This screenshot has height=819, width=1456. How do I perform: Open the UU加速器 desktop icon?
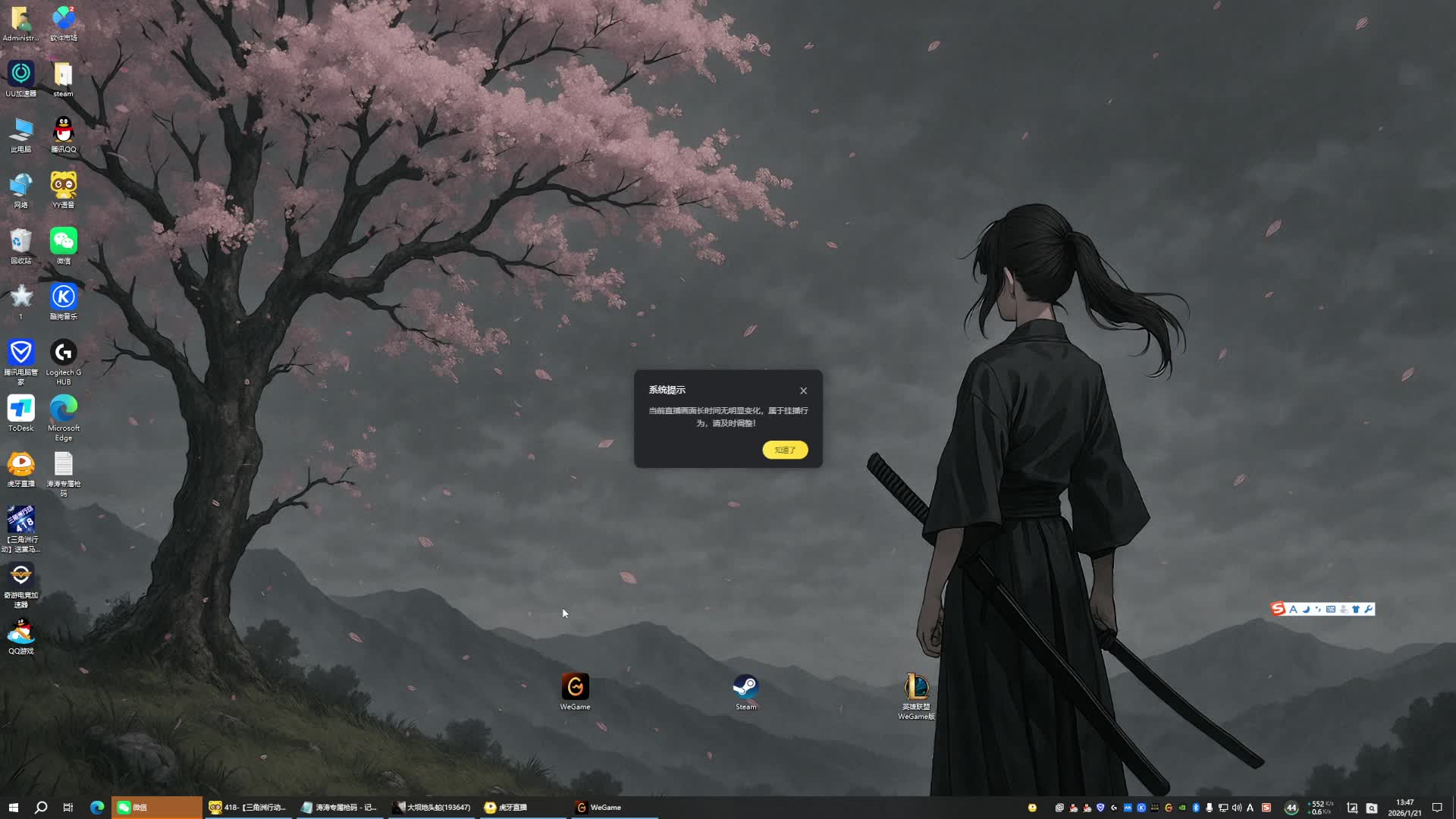pyautogui.click(x=20, y=74)
